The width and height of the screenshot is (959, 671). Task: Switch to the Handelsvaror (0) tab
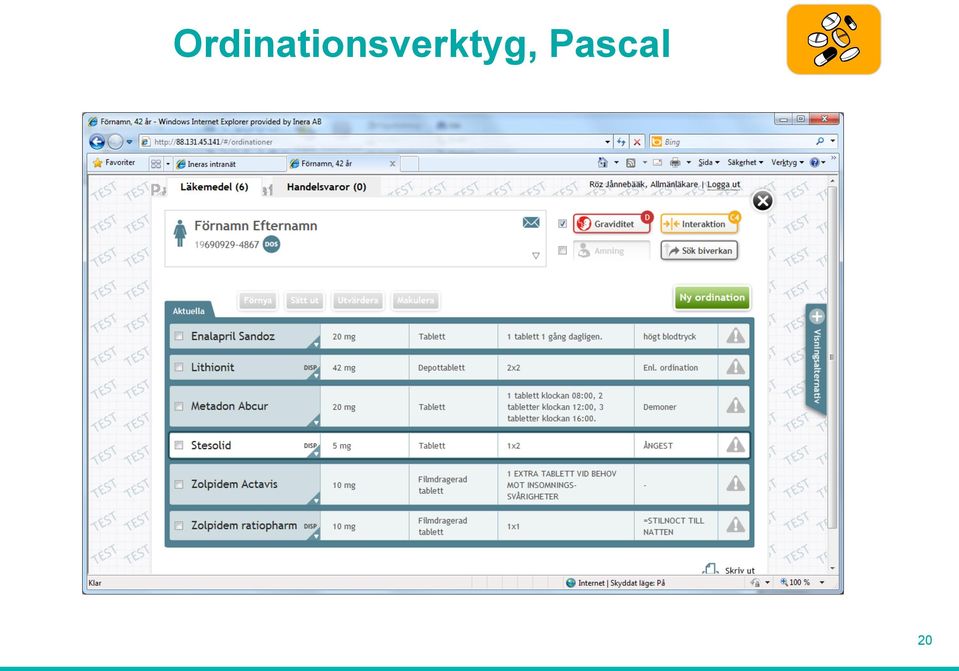click(327, 187)
